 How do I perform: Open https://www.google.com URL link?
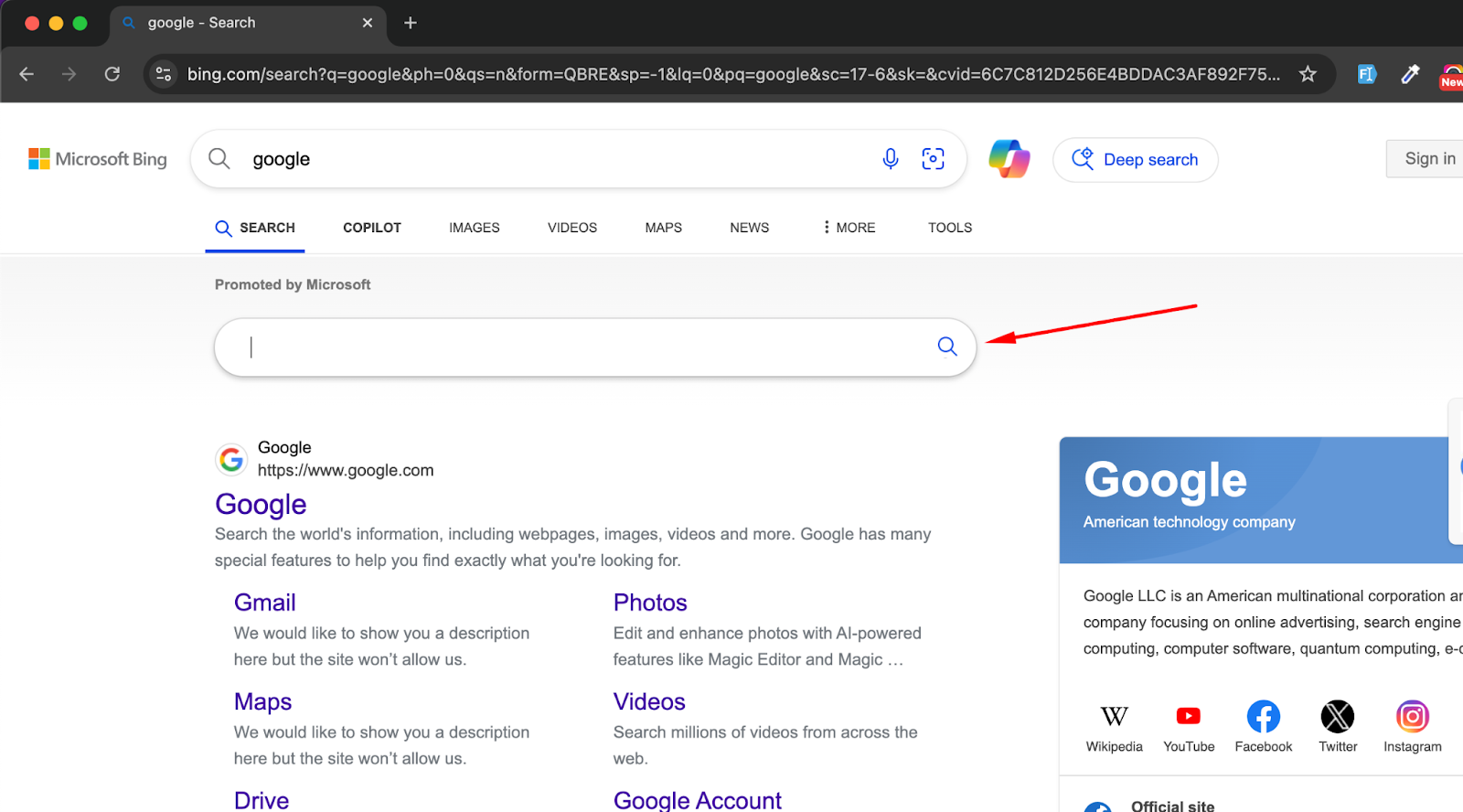pyautogui.click(x=346, y=470)
